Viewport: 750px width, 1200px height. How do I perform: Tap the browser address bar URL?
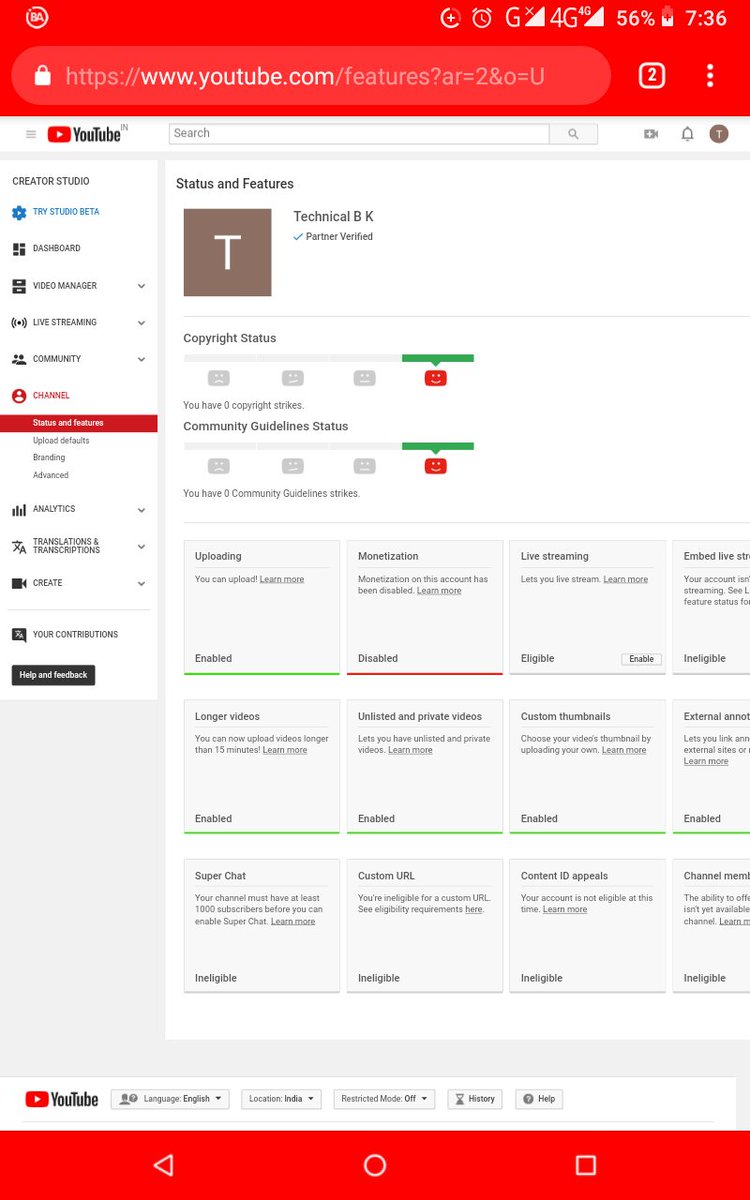(x=305, y=76)
